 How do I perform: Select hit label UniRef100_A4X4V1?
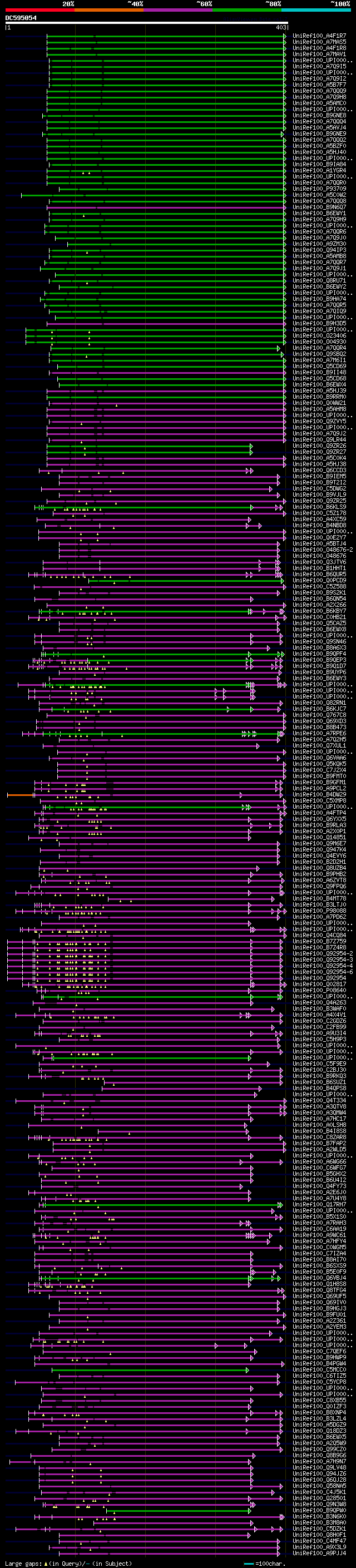pyautogui.click(x=319, y=1015)
